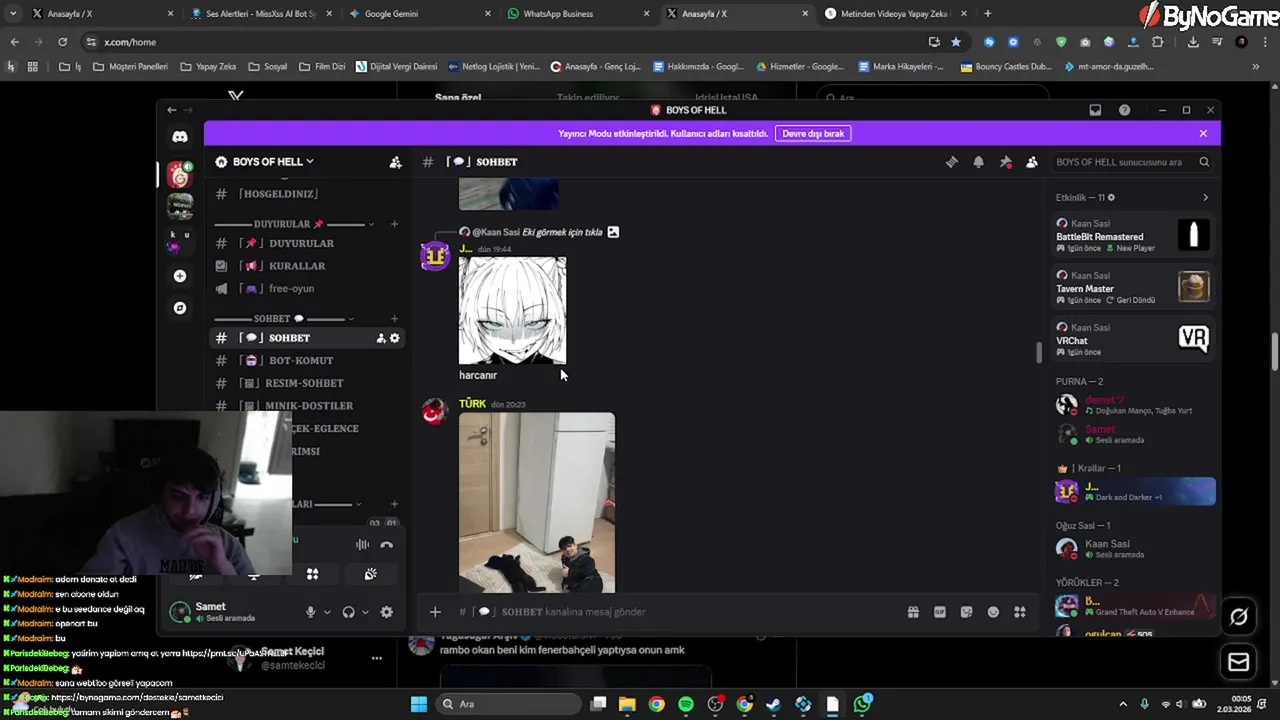The image size is (1280, 720).
Task: Open the BattleBit Remastered activity card
Action: [1134, 236]
